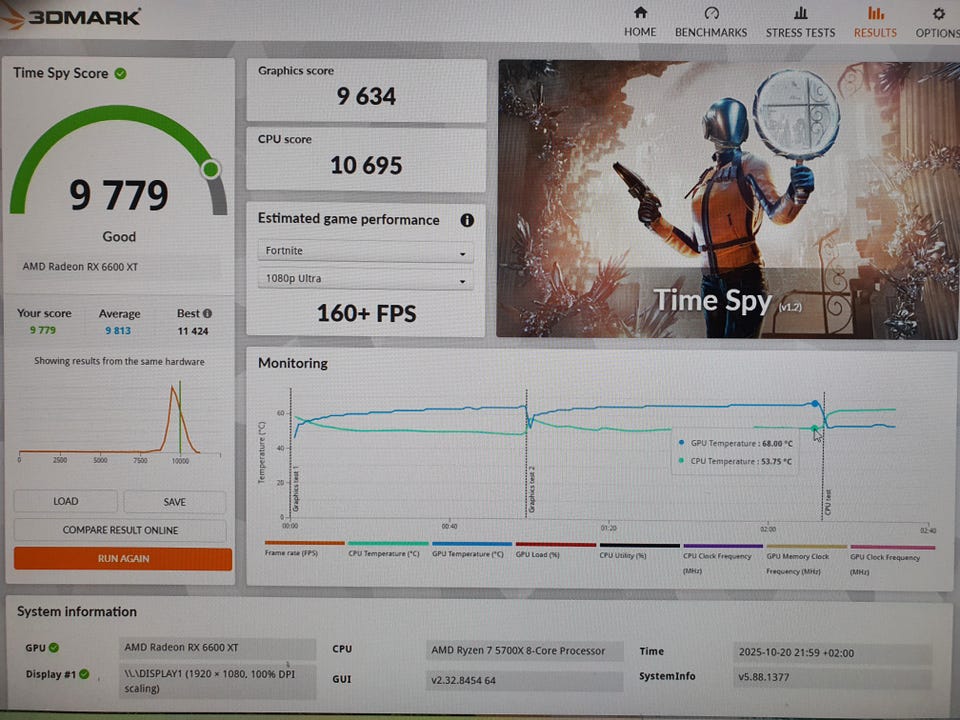960x720 pixels.
Task: Click the Display #1 green check icon
Action: pyautogui.click(x=84, y=674)
